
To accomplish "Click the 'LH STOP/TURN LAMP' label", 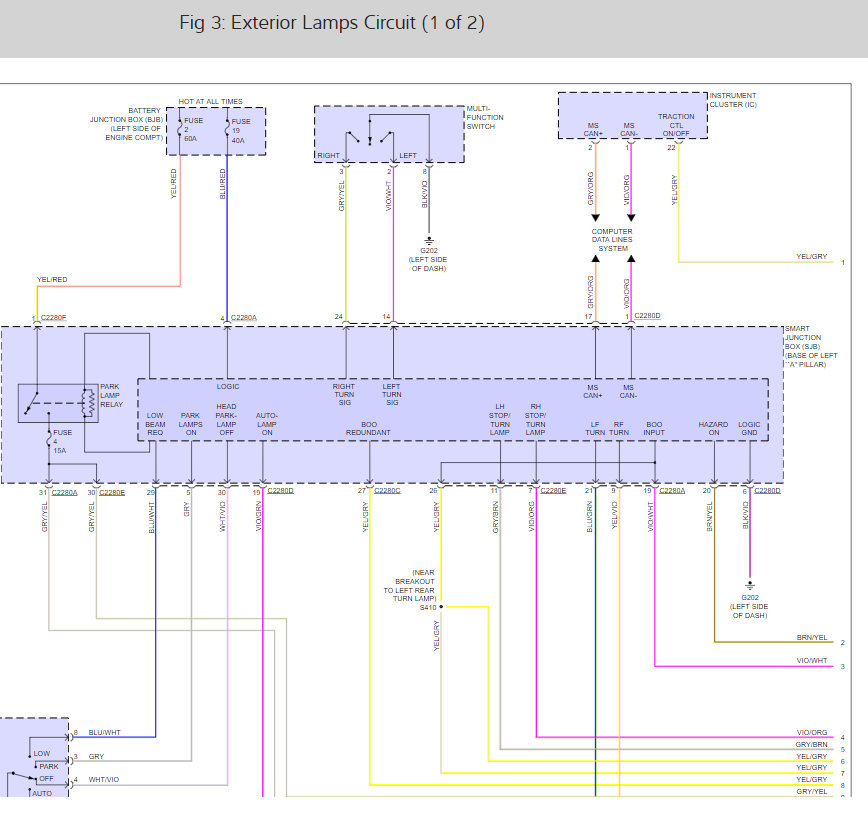I will coord(499,419).
